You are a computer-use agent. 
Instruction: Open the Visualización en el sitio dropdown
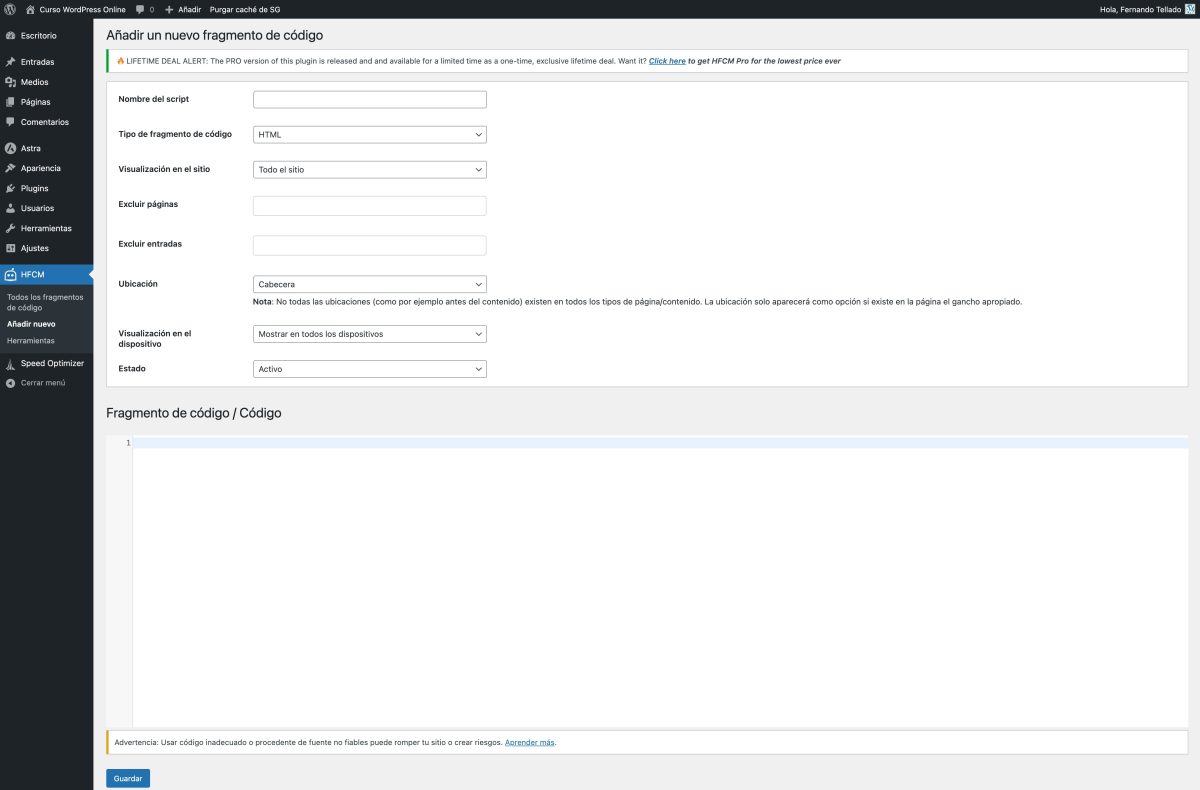369,169
